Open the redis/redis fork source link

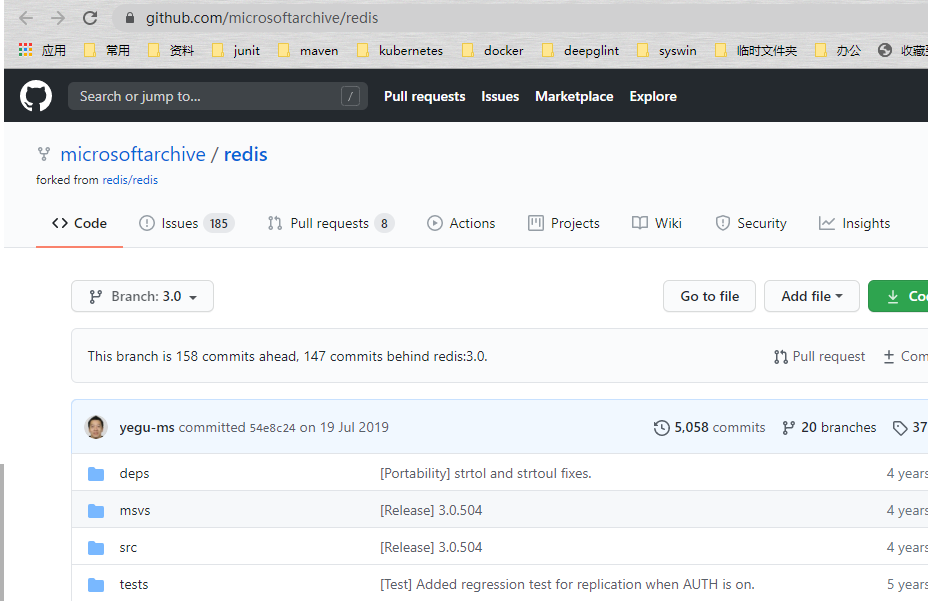(x=130, y=180)
